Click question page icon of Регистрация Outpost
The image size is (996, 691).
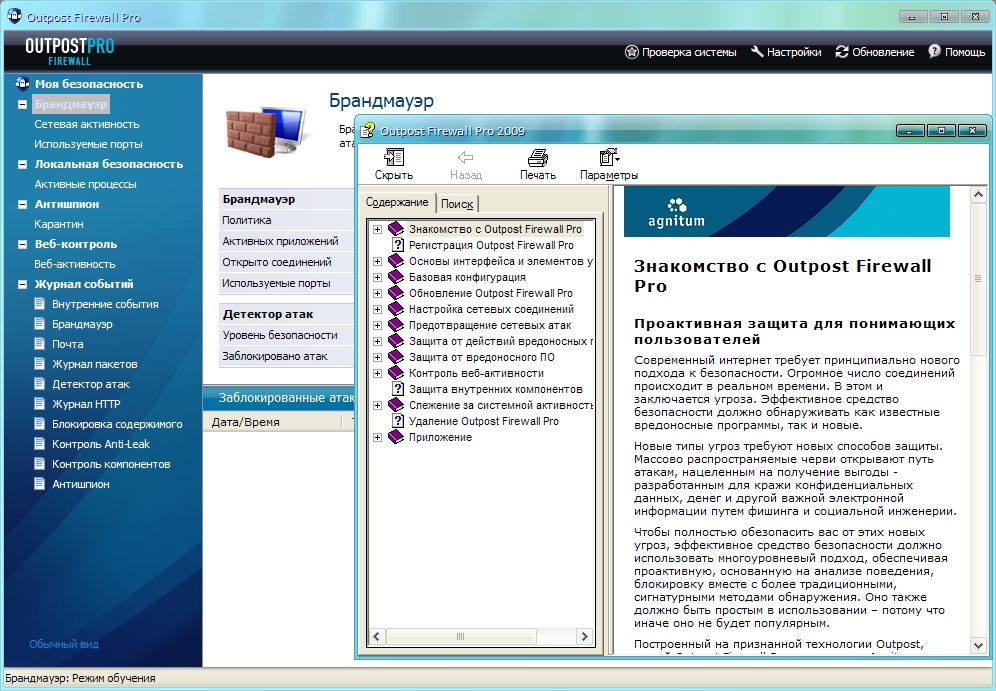click(398, 245)
